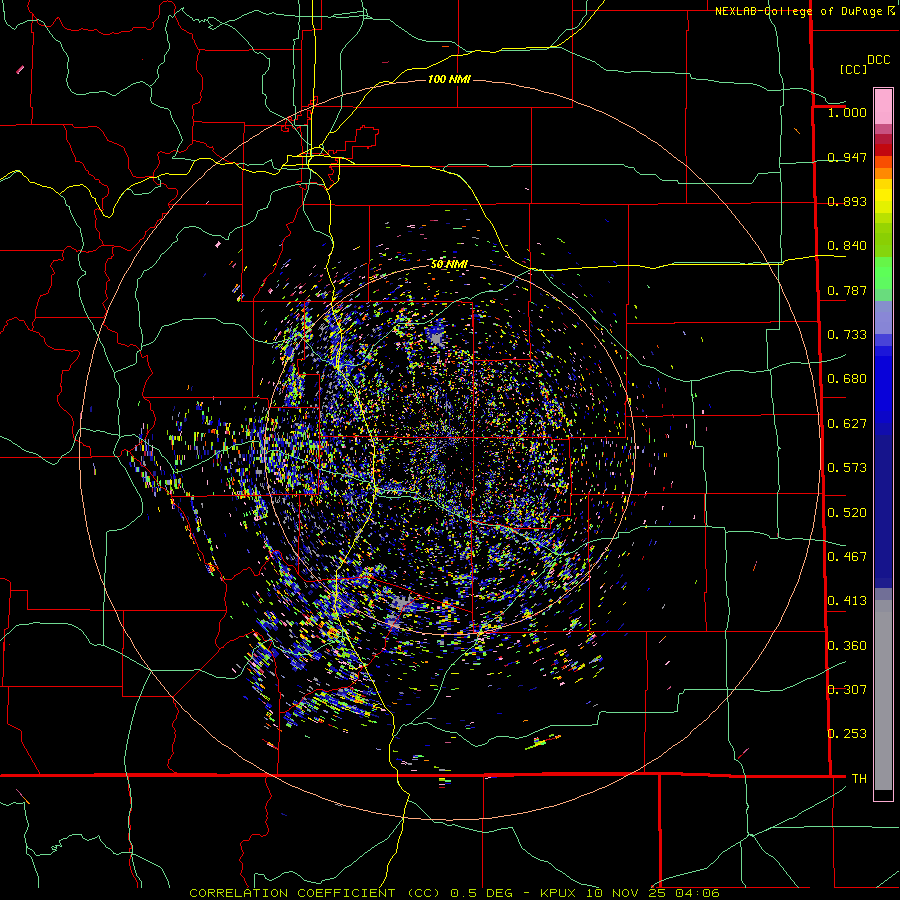Pick the pink top segment of the color bar
This screenshot has height=900, width=900.
pyautogui.click(x=883, y=106)
